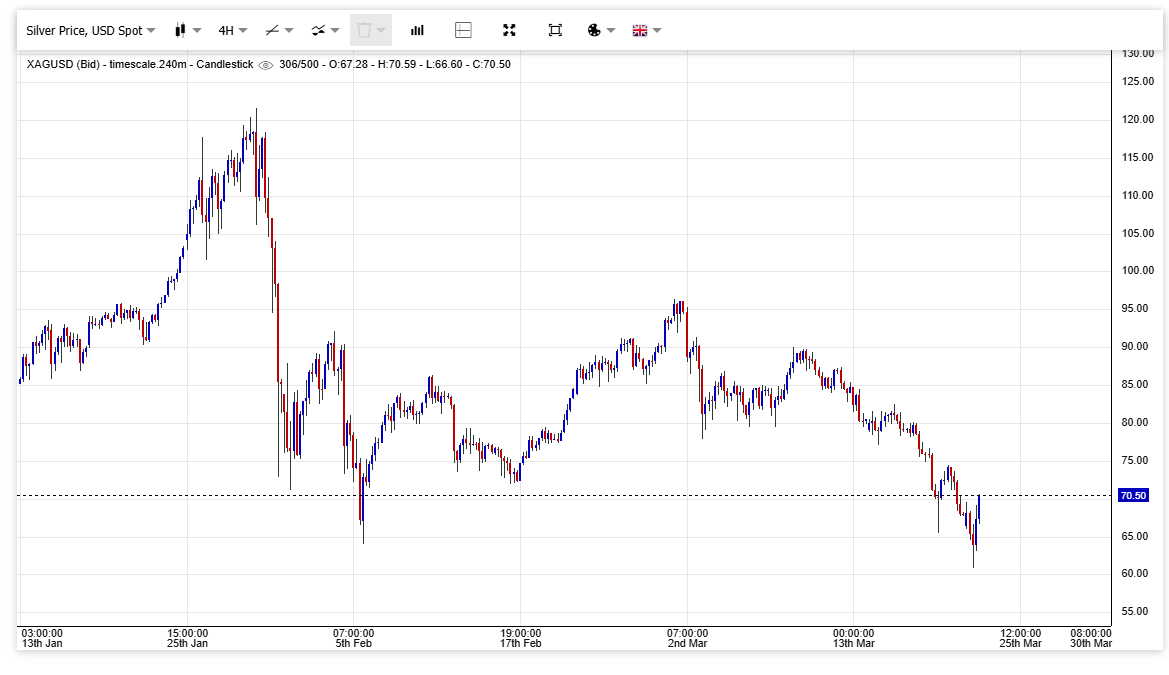Click the candle peak near 120.00

tap(256, 112)
